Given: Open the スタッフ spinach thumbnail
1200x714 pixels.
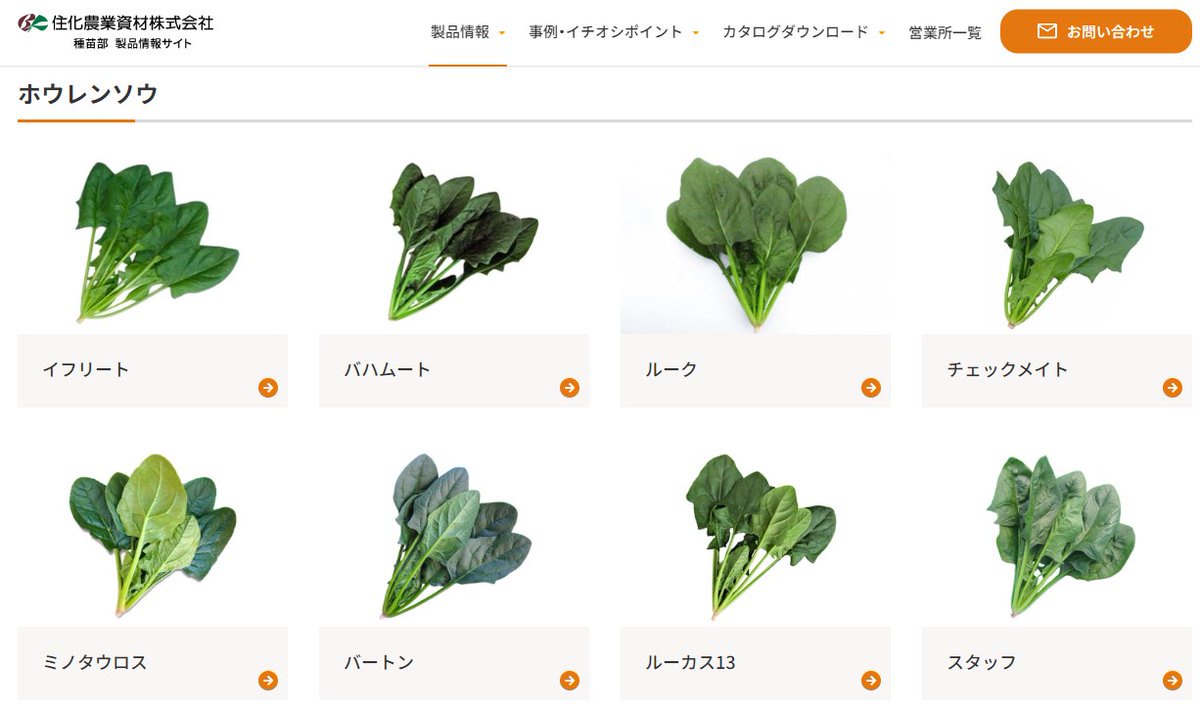Looking at the screenshot, I should click(1057, 534).
